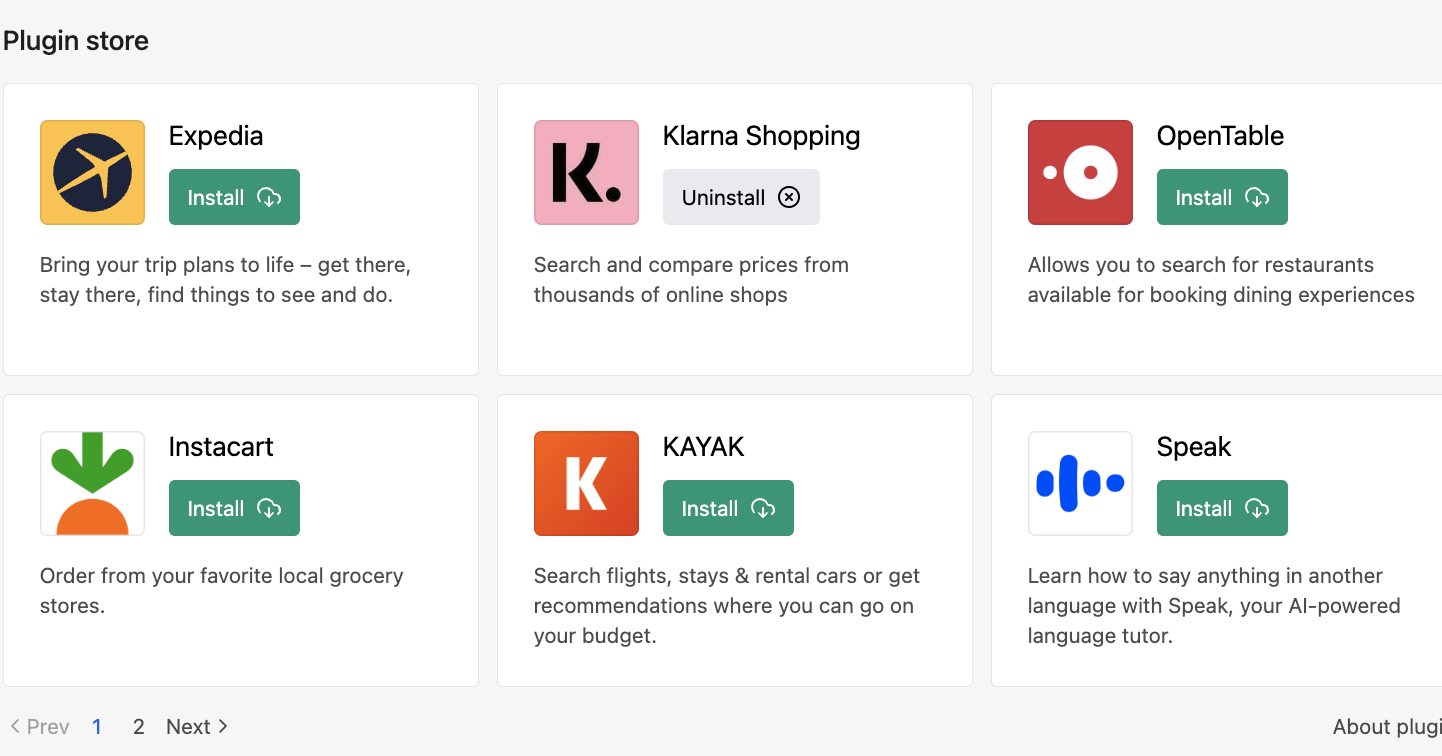Install the Expedia plugin
This screenshot has height=756, width=1442.
coord(234,197)
